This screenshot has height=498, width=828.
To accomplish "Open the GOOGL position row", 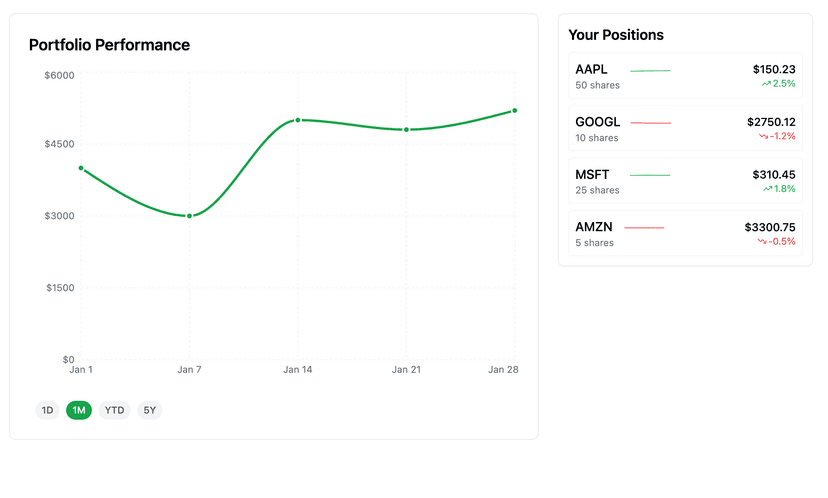I will [x=685, y=128].
